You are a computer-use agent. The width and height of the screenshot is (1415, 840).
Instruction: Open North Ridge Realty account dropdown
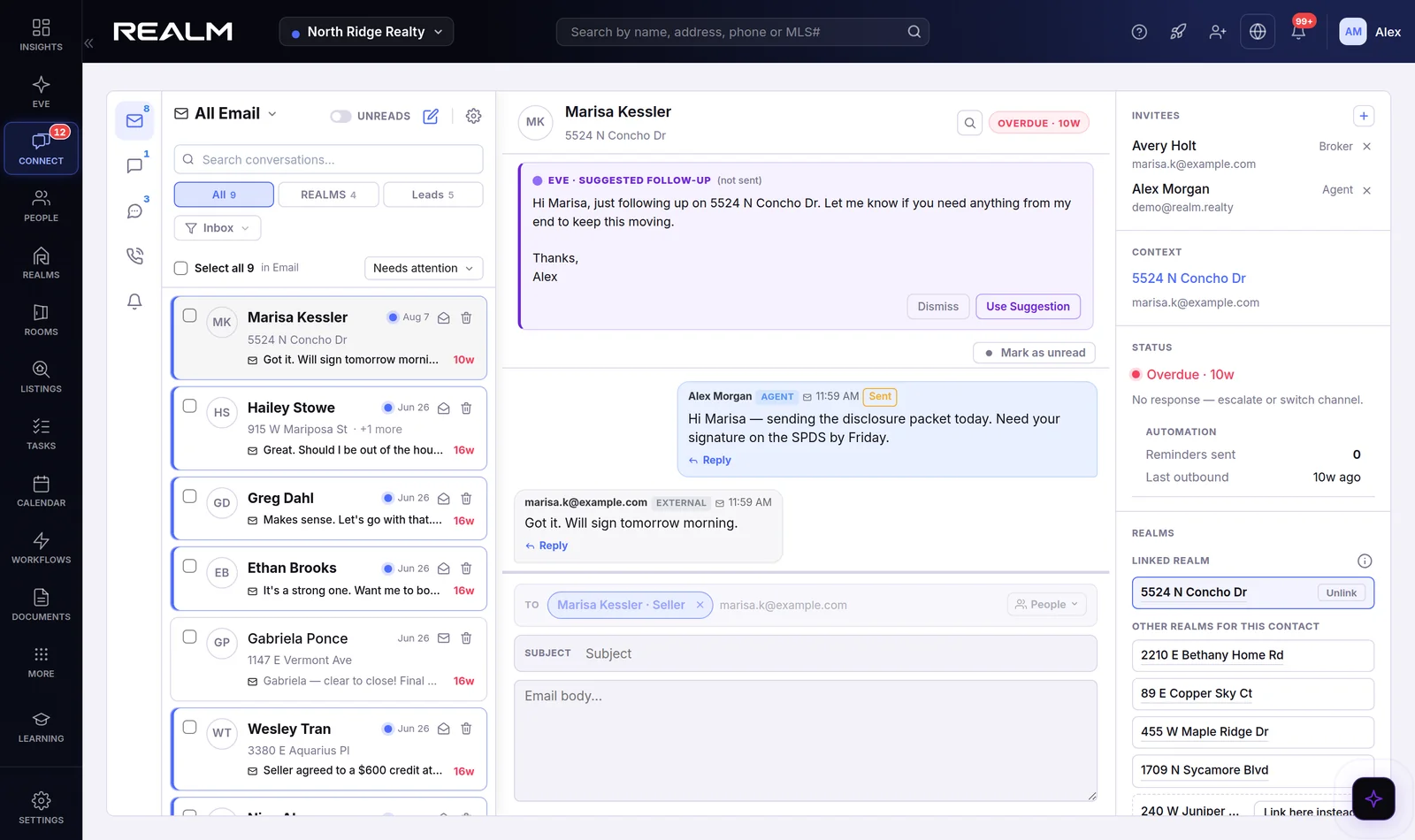pyautogui.click(x=366, y=32)
